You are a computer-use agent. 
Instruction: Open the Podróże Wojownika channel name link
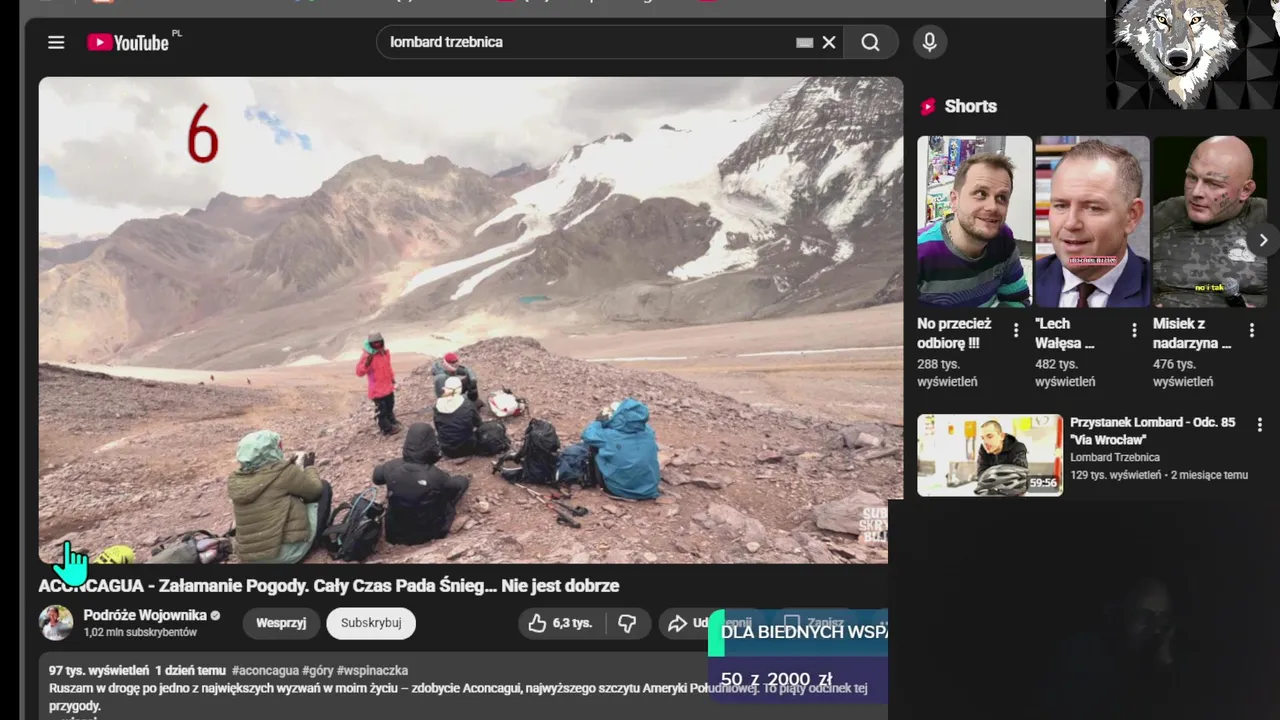tap(145, 615)
